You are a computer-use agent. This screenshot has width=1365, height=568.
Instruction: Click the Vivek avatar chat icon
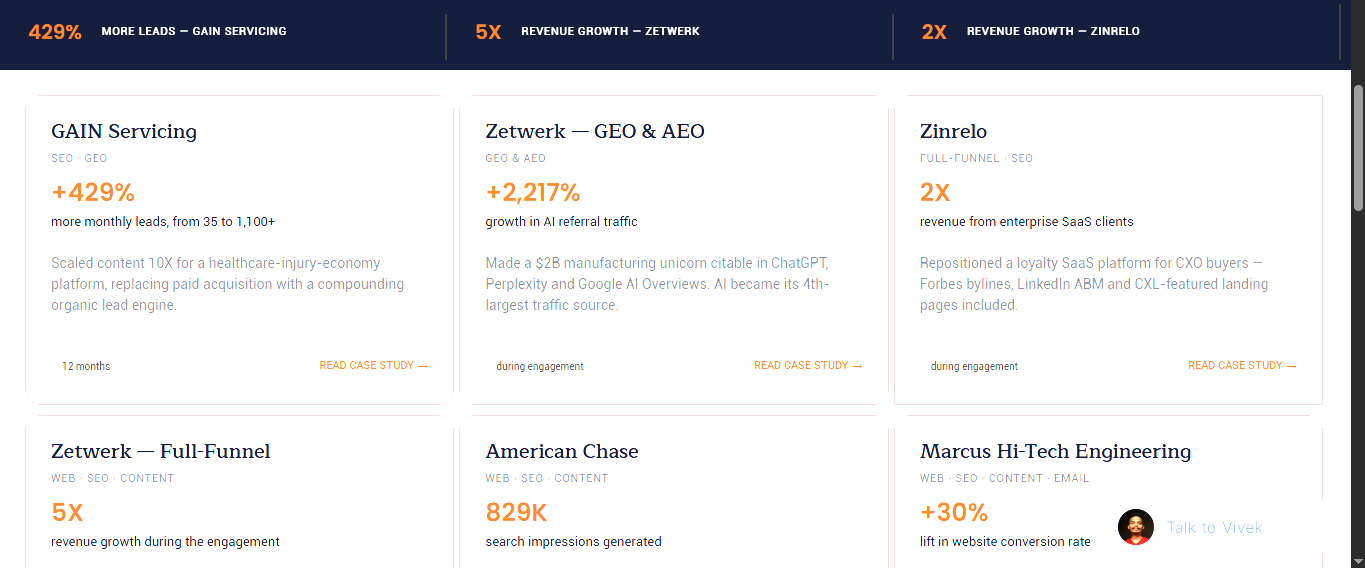pos(1135,527)
